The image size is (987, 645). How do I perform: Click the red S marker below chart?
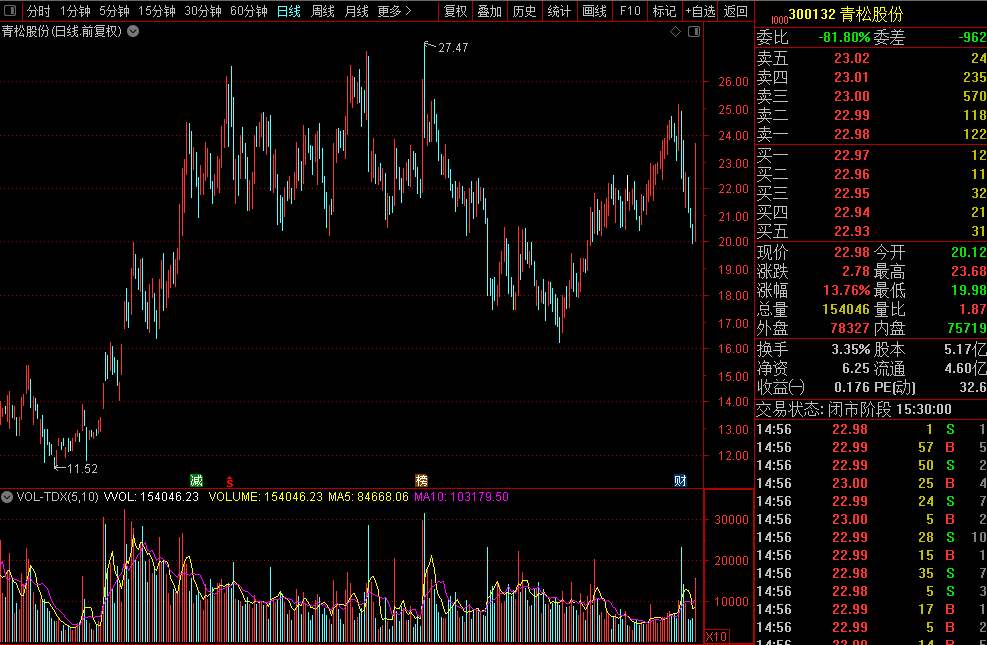229,481
